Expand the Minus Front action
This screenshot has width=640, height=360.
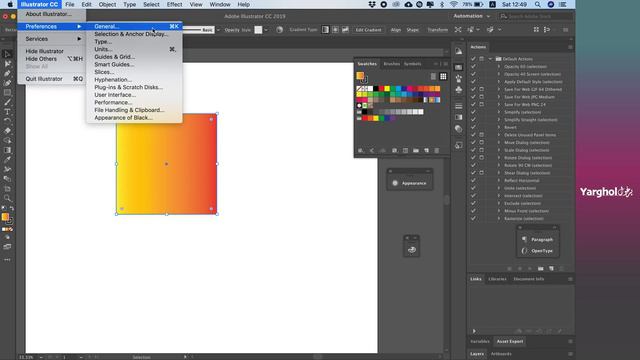[498, 211]
